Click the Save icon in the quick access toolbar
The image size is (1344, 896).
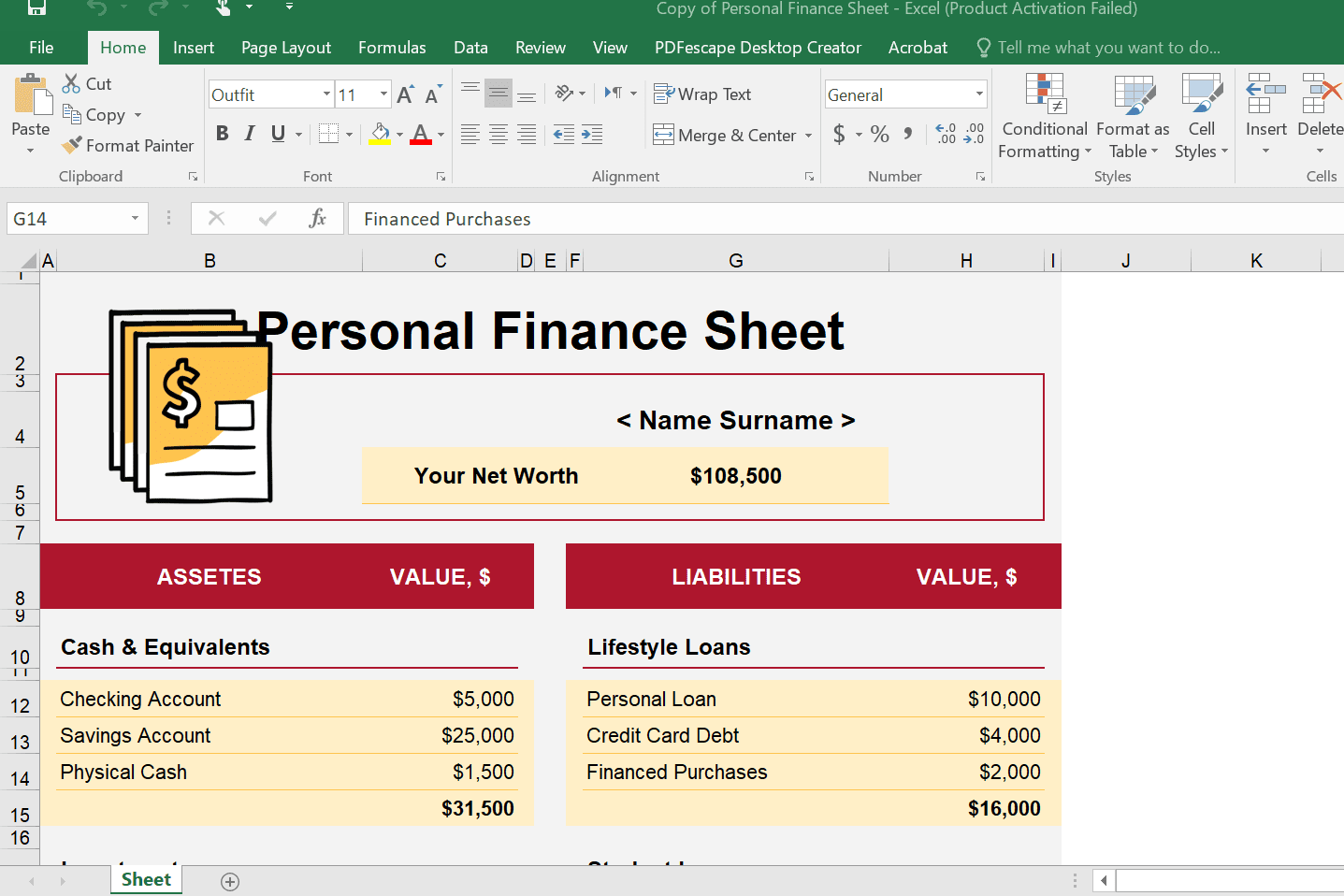pyautogui.click(x=36, y=7)
